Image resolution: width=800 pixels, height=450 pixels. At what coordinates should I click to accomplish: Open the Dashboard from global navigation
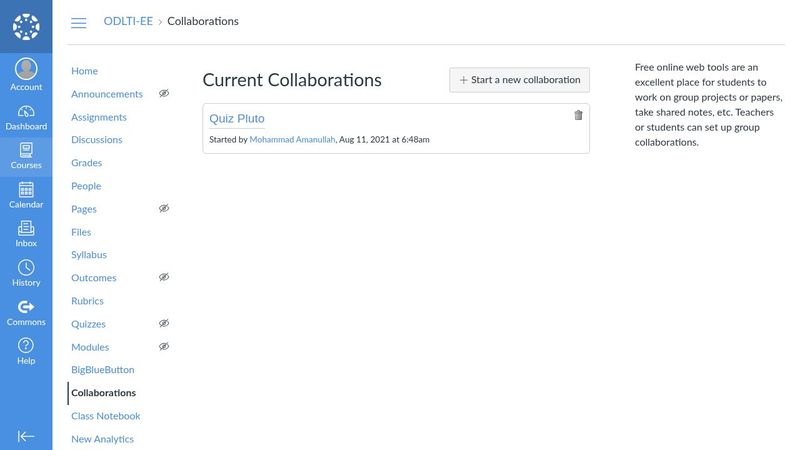(x=26, y=117)
